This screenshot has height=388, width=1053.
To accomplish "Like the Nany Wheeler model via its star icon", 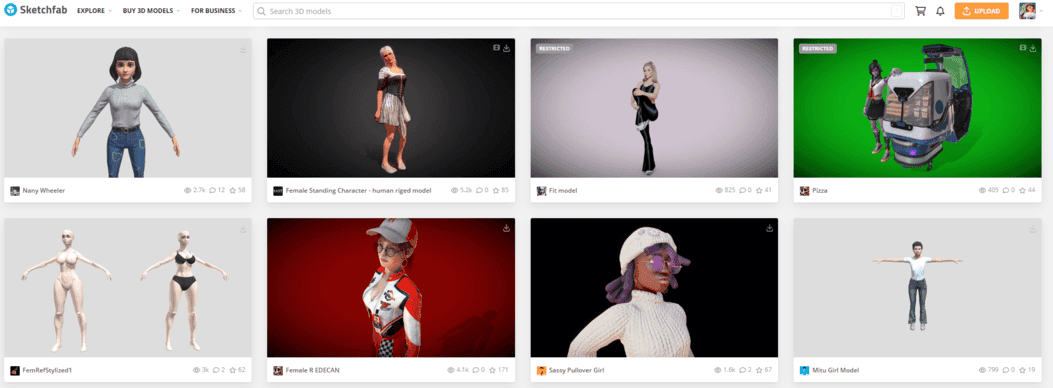I will (232, 191).
